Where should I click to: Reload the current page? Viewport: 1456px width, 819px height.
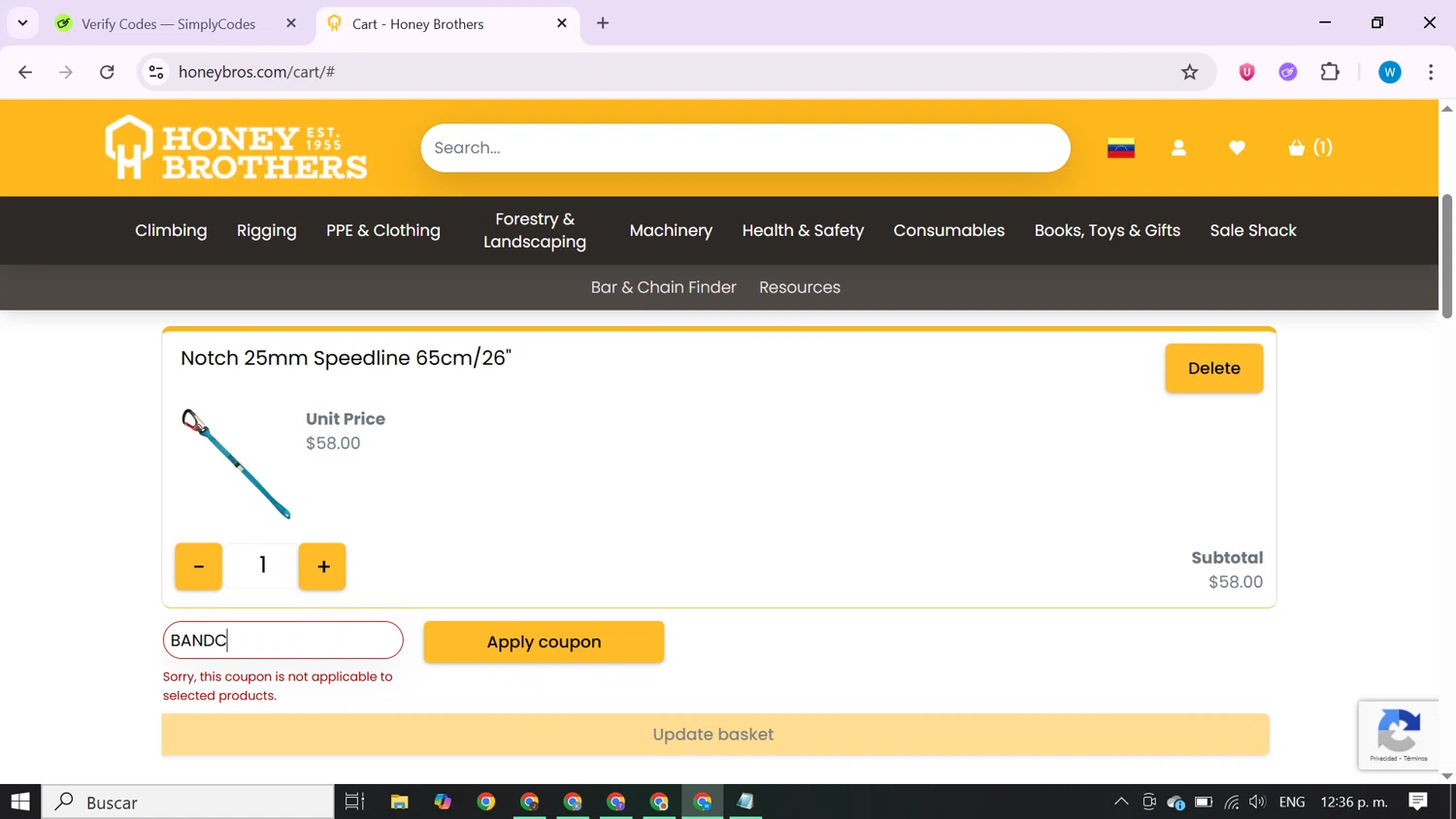[x=107, y=72]
